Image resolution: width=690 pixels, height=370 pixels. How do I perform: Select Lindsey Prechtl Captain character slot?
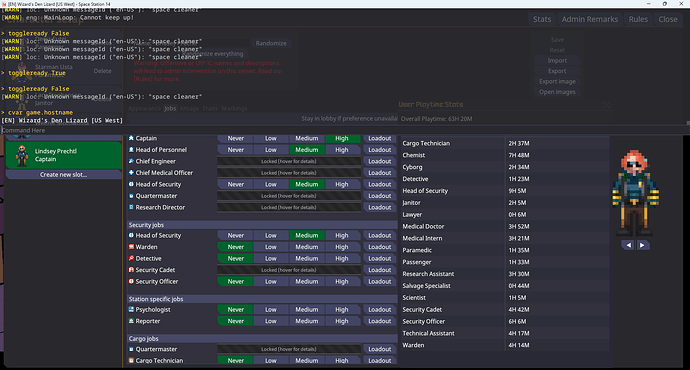(x=63, y=155)
